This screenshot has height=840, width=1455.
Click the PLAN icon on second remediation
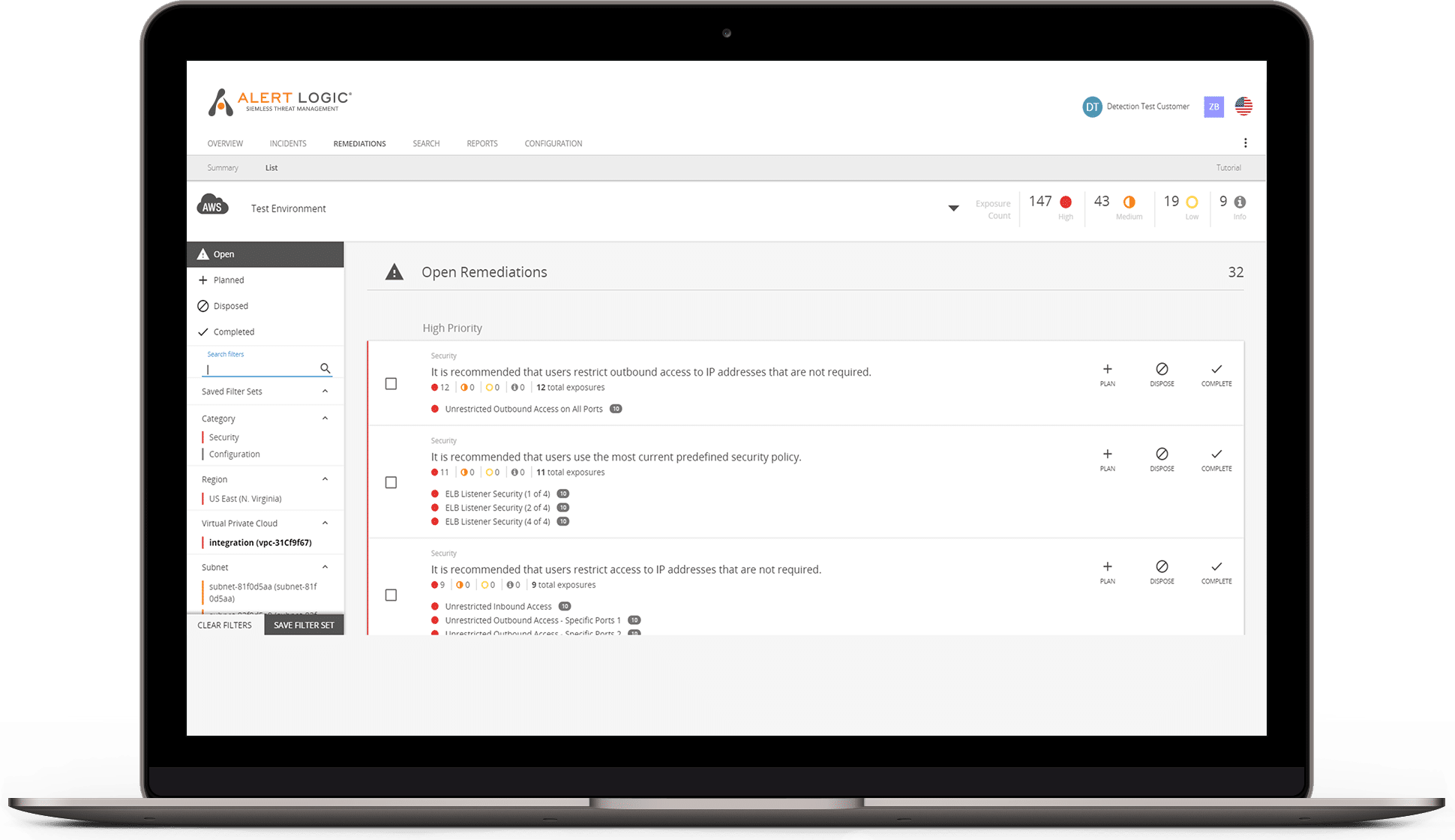[1106, 455]
